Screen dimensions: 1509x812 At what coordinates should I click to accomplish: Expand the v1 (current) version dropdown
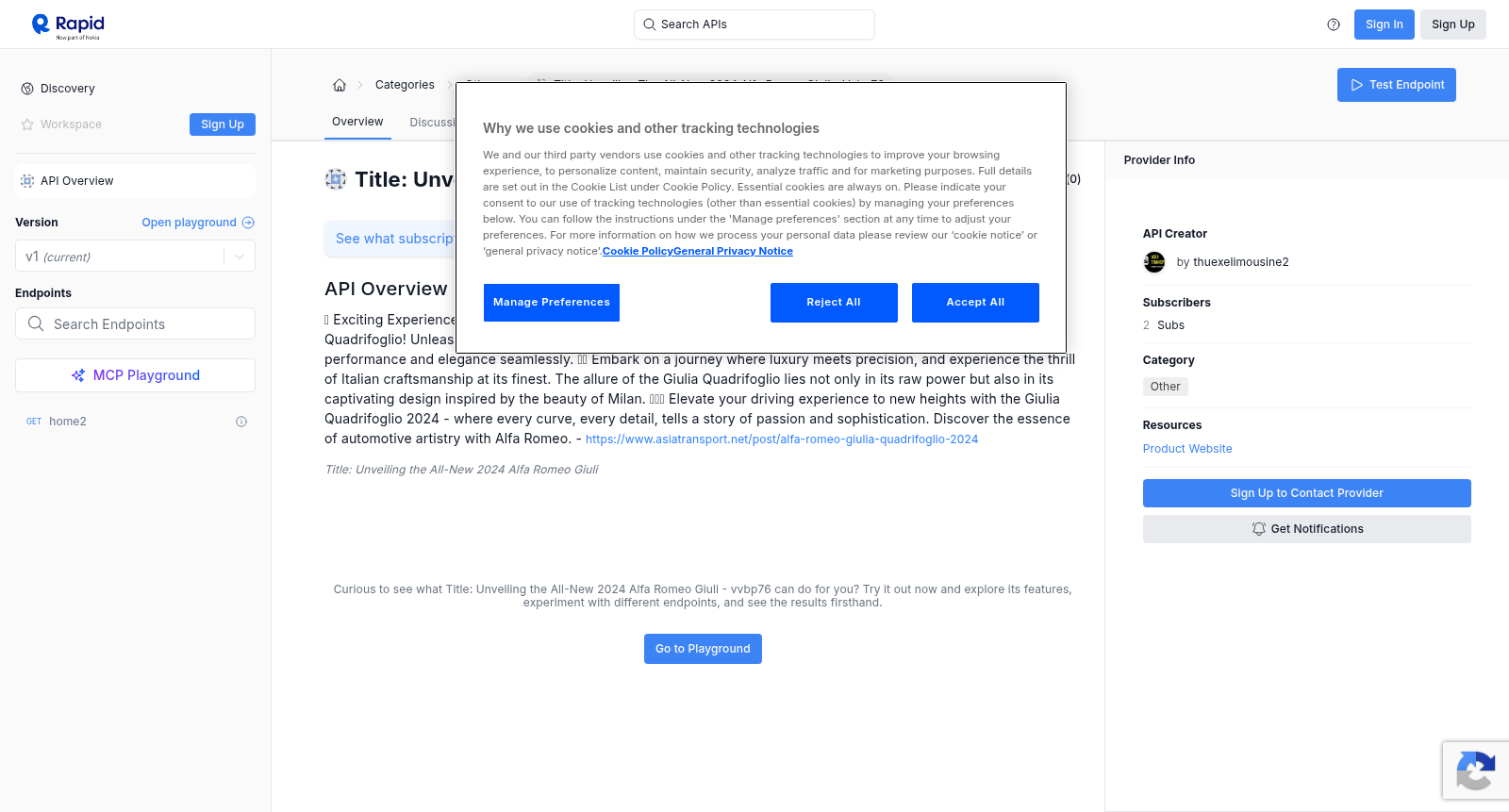pyautogui.click(x=135, y=257)
